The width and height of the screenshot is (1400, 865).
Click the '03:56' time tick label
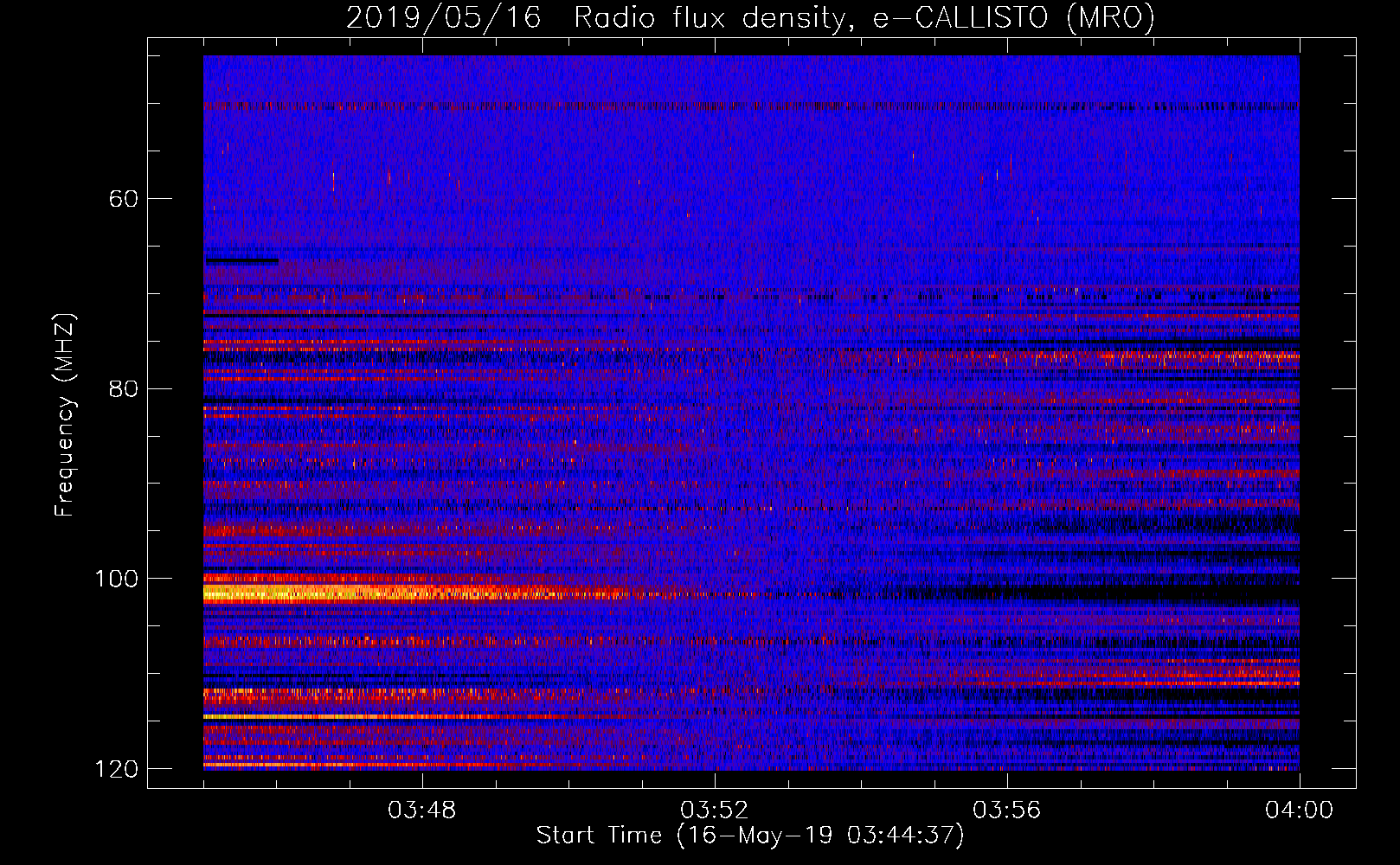coord(1007,811)
